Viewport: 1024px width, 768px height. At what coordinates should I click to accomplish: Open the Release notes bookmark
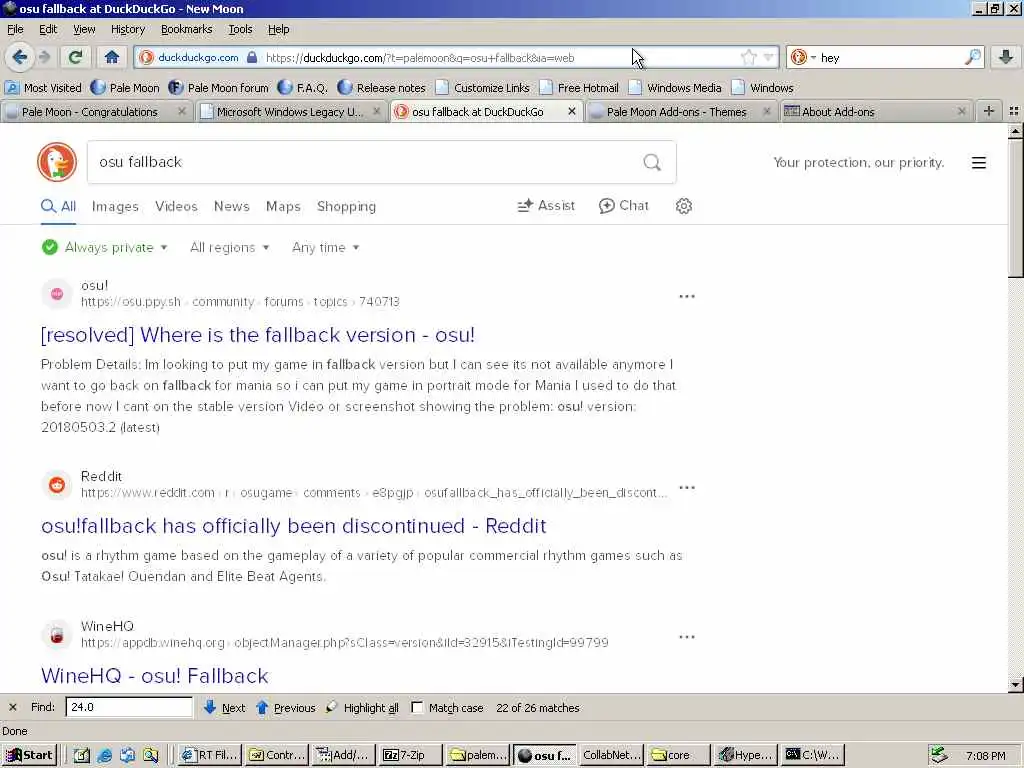pyautogui.click(x=382, y=88)
